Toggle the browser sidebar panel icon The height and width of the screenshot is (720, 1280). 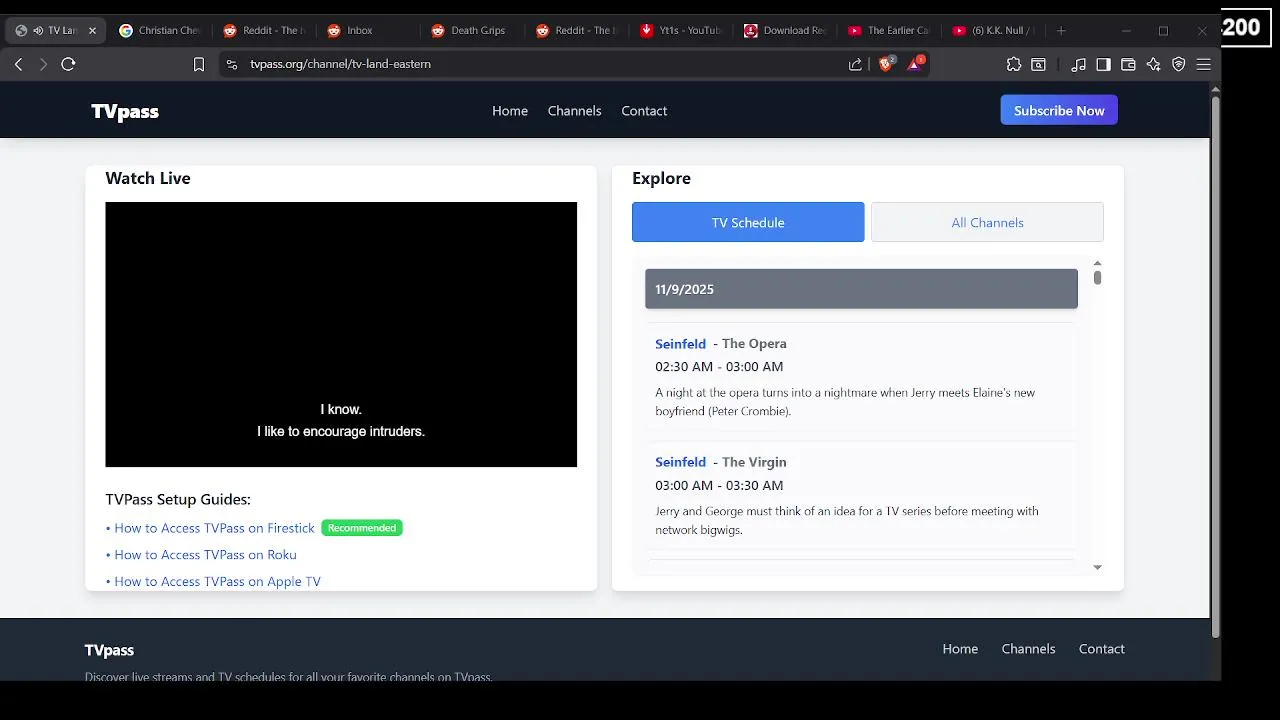coord(1103,64)
